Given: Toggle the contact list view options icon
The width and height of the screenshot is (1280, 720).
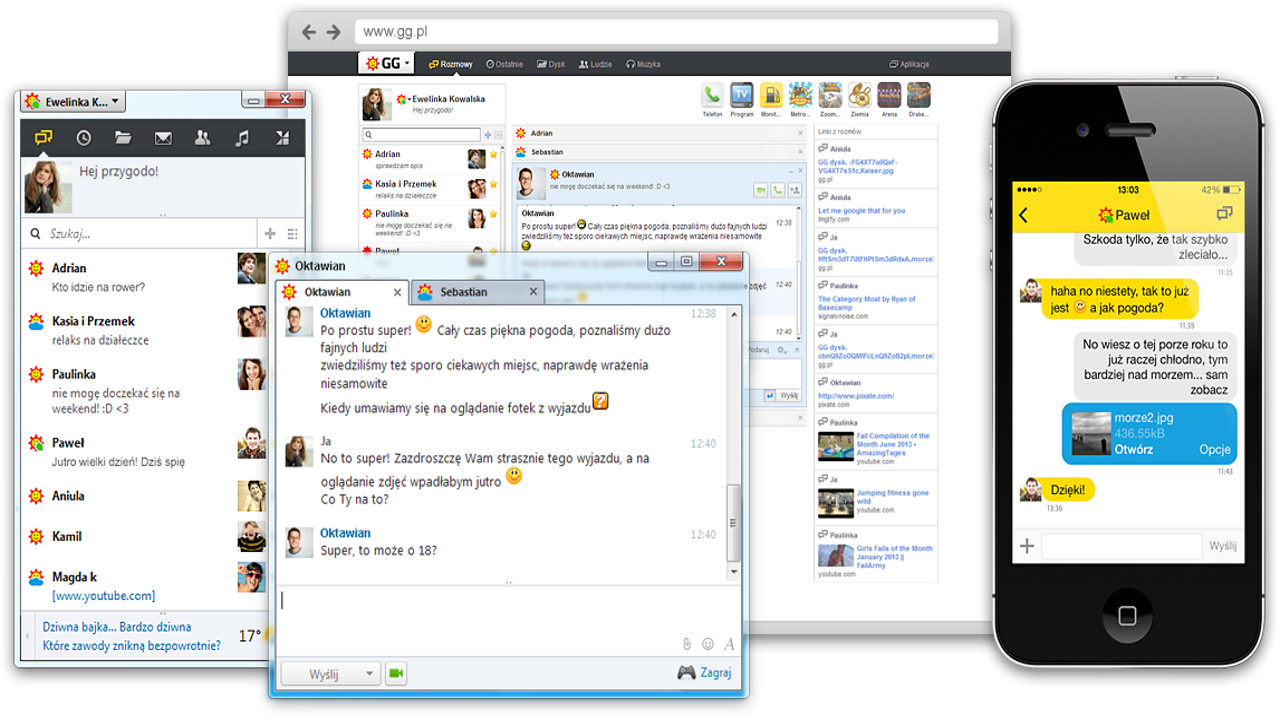Looking at the screenshot, I should pyautogui.click(x=292, y=234).
